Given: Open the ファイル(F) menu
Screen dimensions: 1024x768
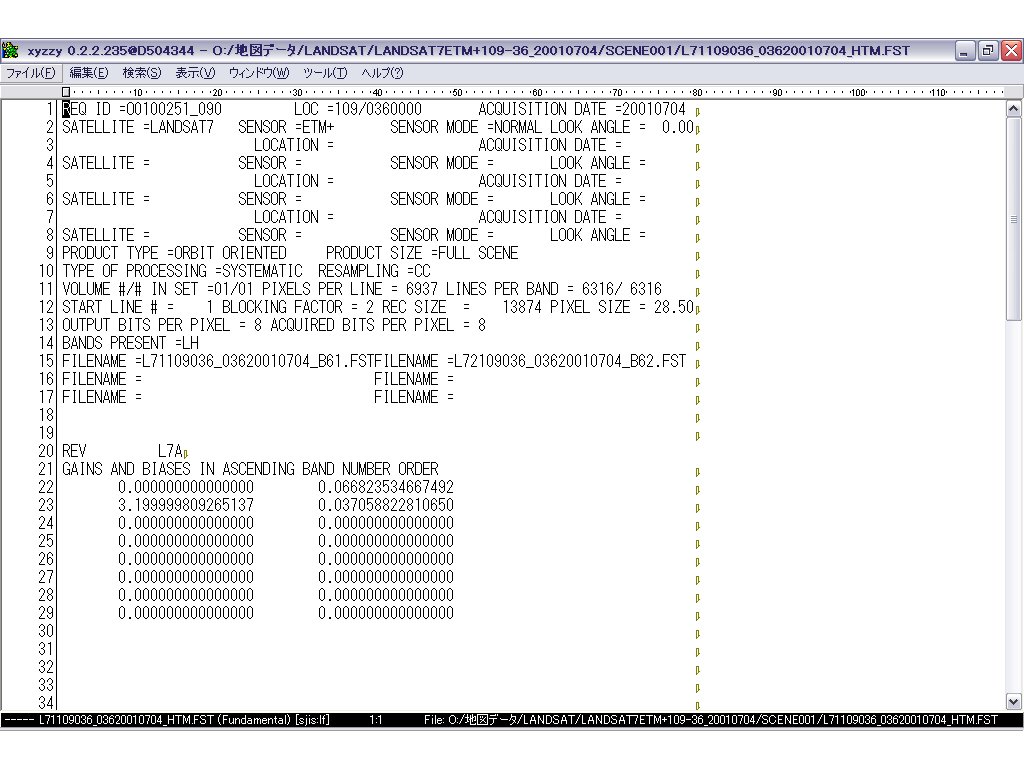Looking at the screenshot, I should coord(30,73).
